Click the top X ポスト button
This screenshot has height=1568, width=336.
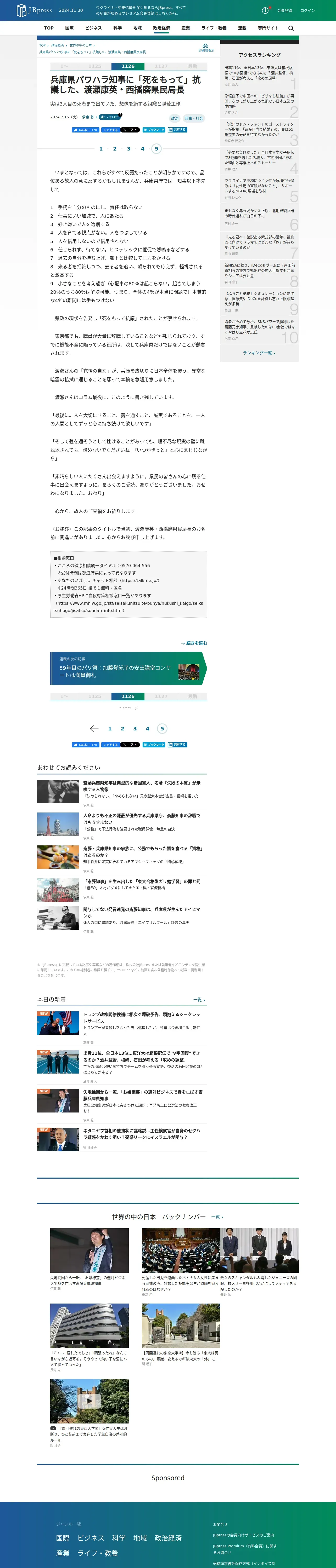pos(130,130)
